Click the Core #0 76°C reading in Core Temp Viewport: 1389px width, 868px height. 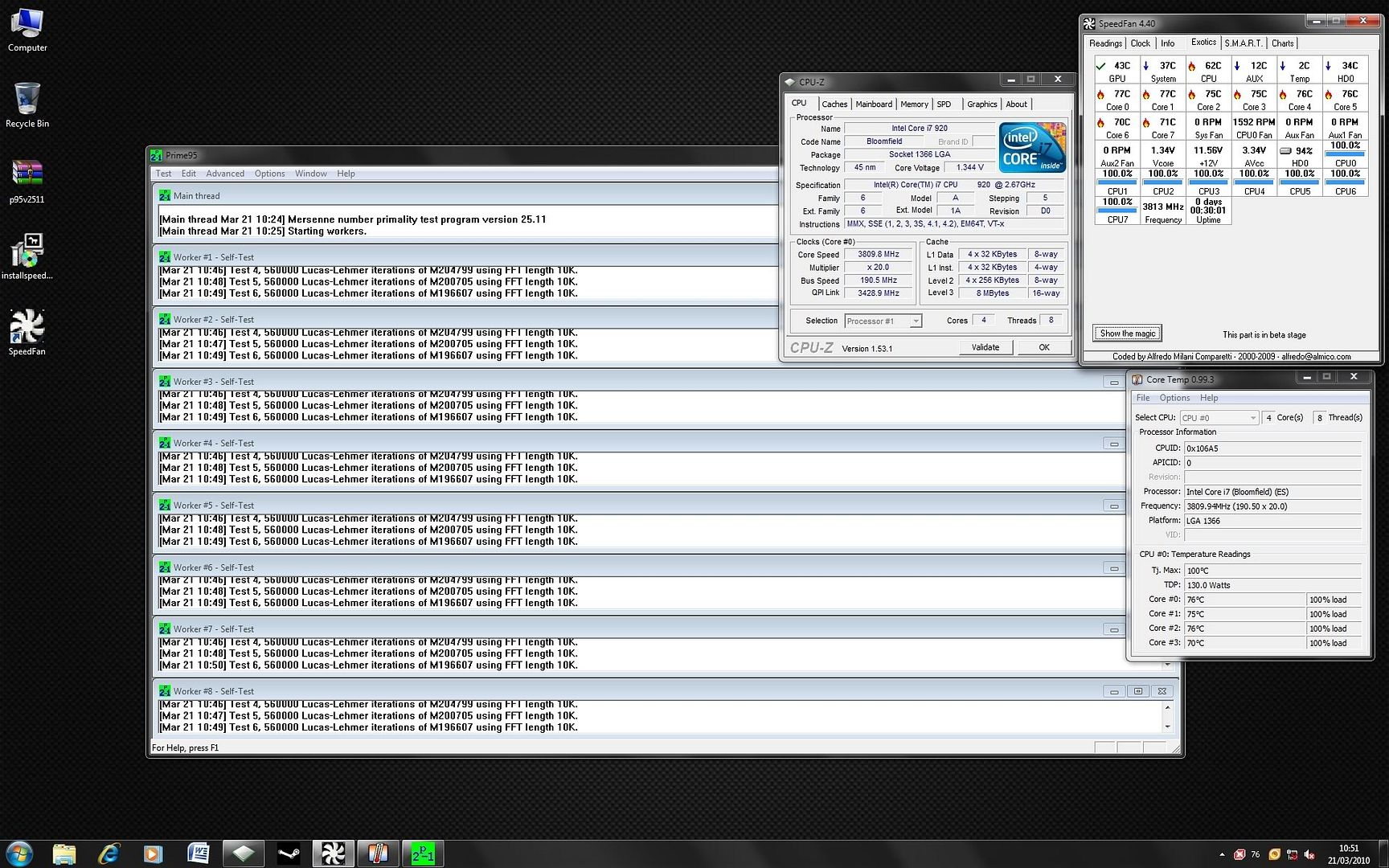1244,600
